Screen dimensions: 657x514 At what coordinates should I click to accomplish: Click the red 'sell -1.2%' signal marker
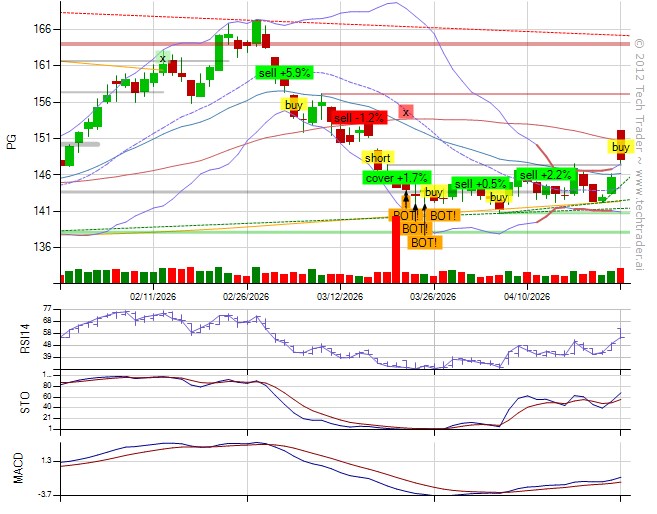[x=357, y=116]
